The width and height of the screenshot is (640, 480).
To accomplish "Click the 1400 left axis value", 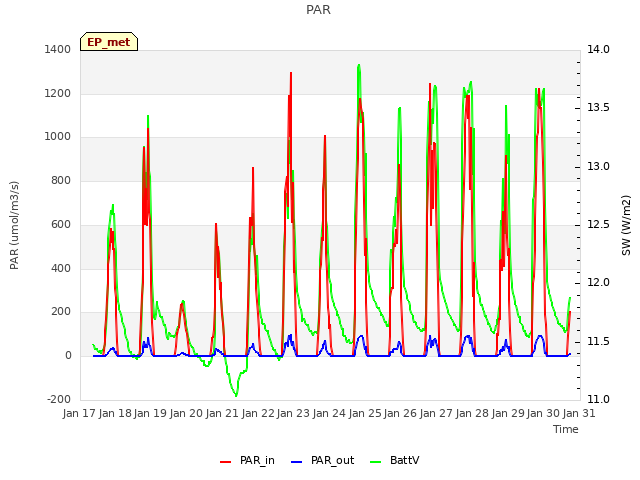I will click(x=58, y=50).
